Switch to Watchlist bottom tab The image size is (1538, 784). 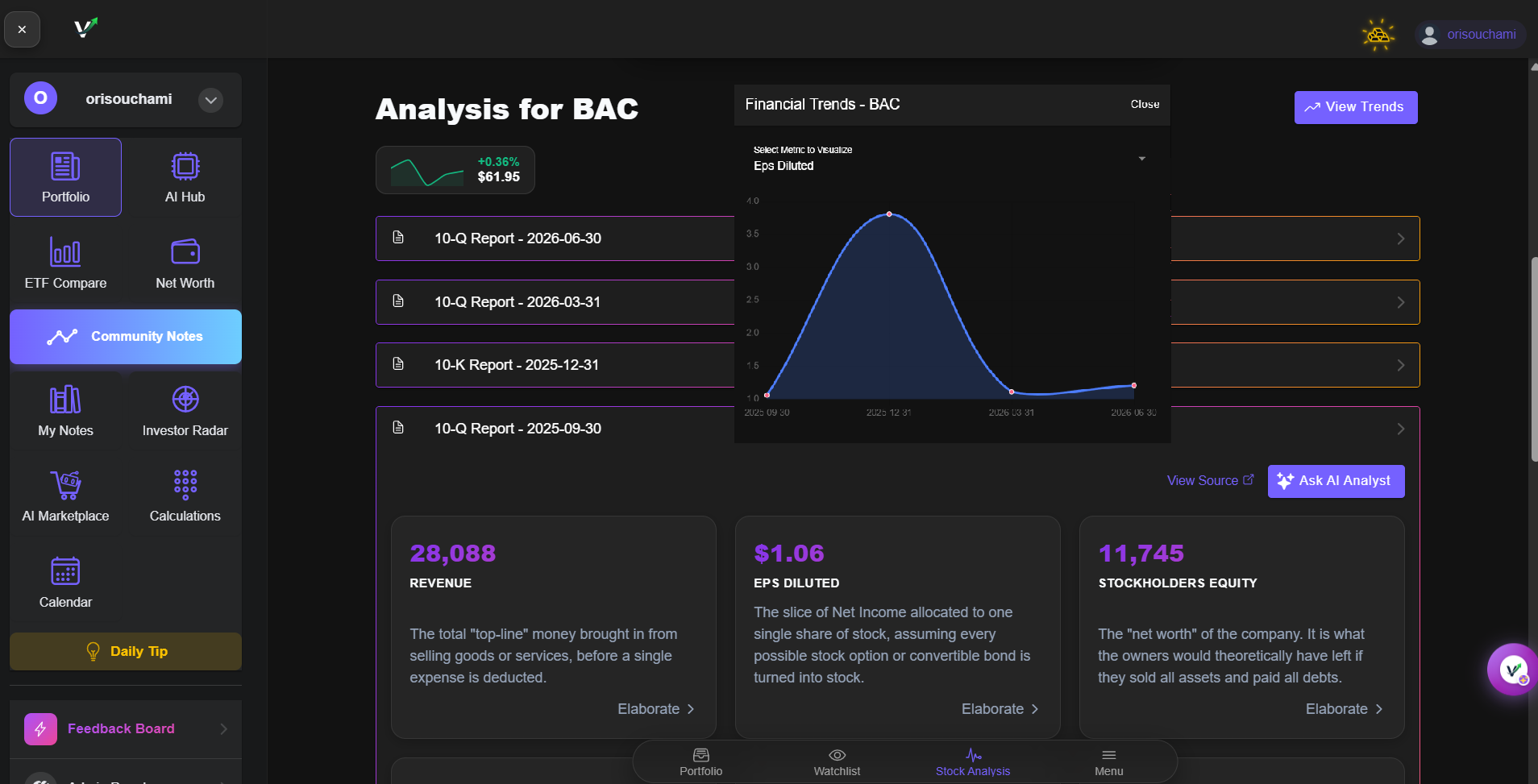pyautogui.click(x=837, y=761)
